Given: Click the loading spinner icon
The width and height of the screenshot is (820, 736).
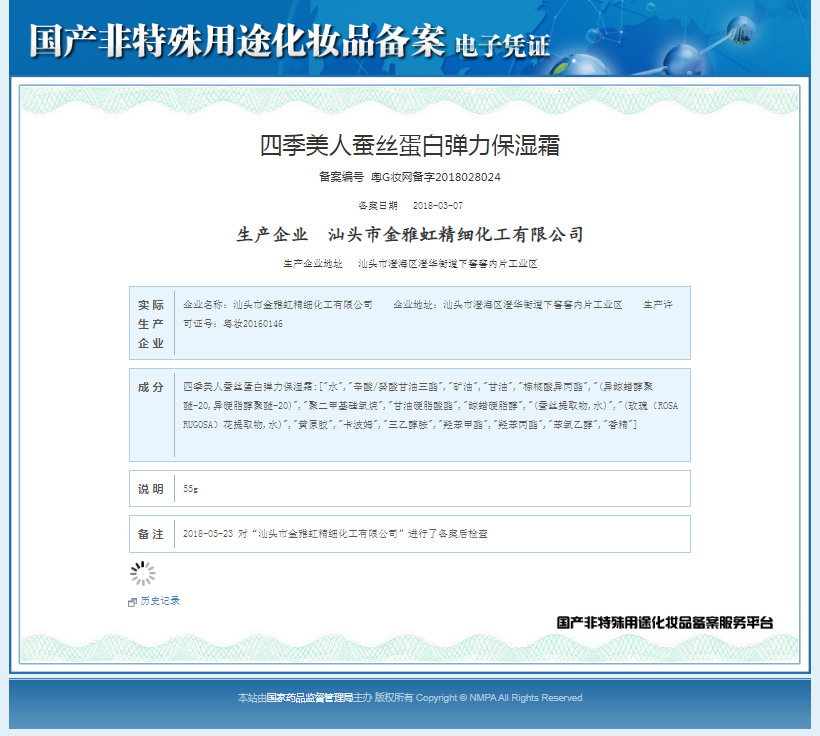Looking at the screenshot, I should point(143,573).
